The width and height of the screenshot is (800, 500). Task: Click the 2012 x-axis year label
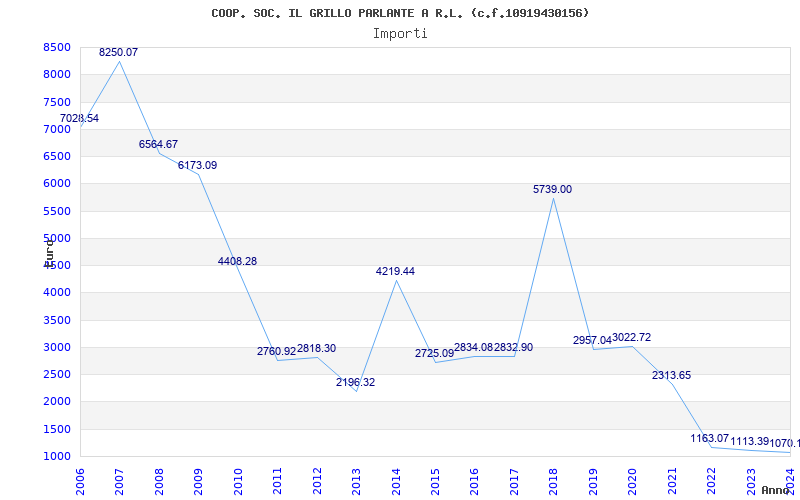317,482
